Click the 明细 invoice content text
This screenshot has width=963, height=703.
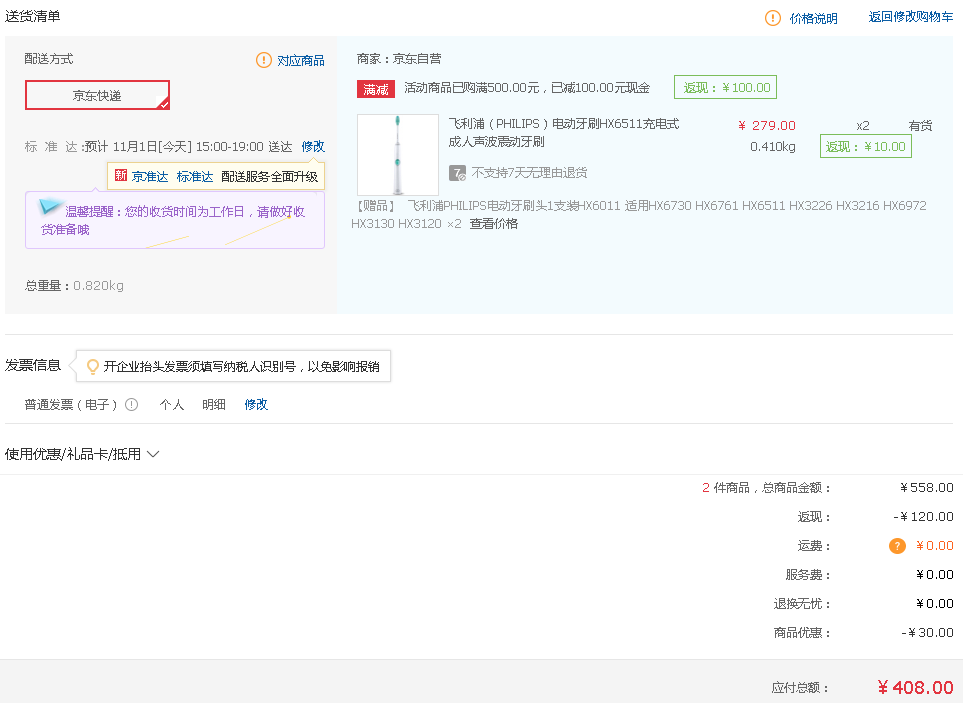coord(214,405)
